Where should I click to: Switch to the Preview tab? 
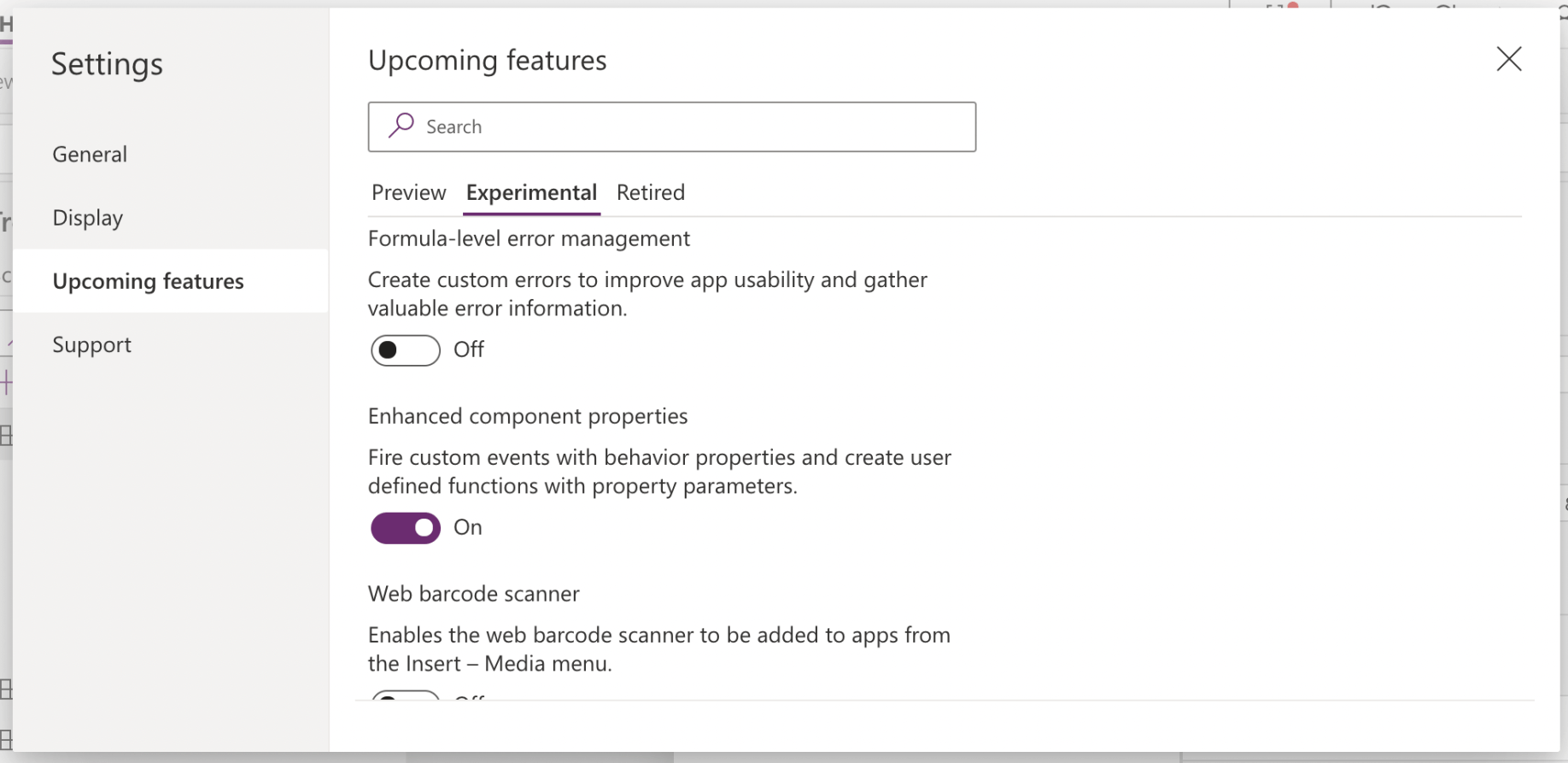pyautogui.click(x=408, y=192)
